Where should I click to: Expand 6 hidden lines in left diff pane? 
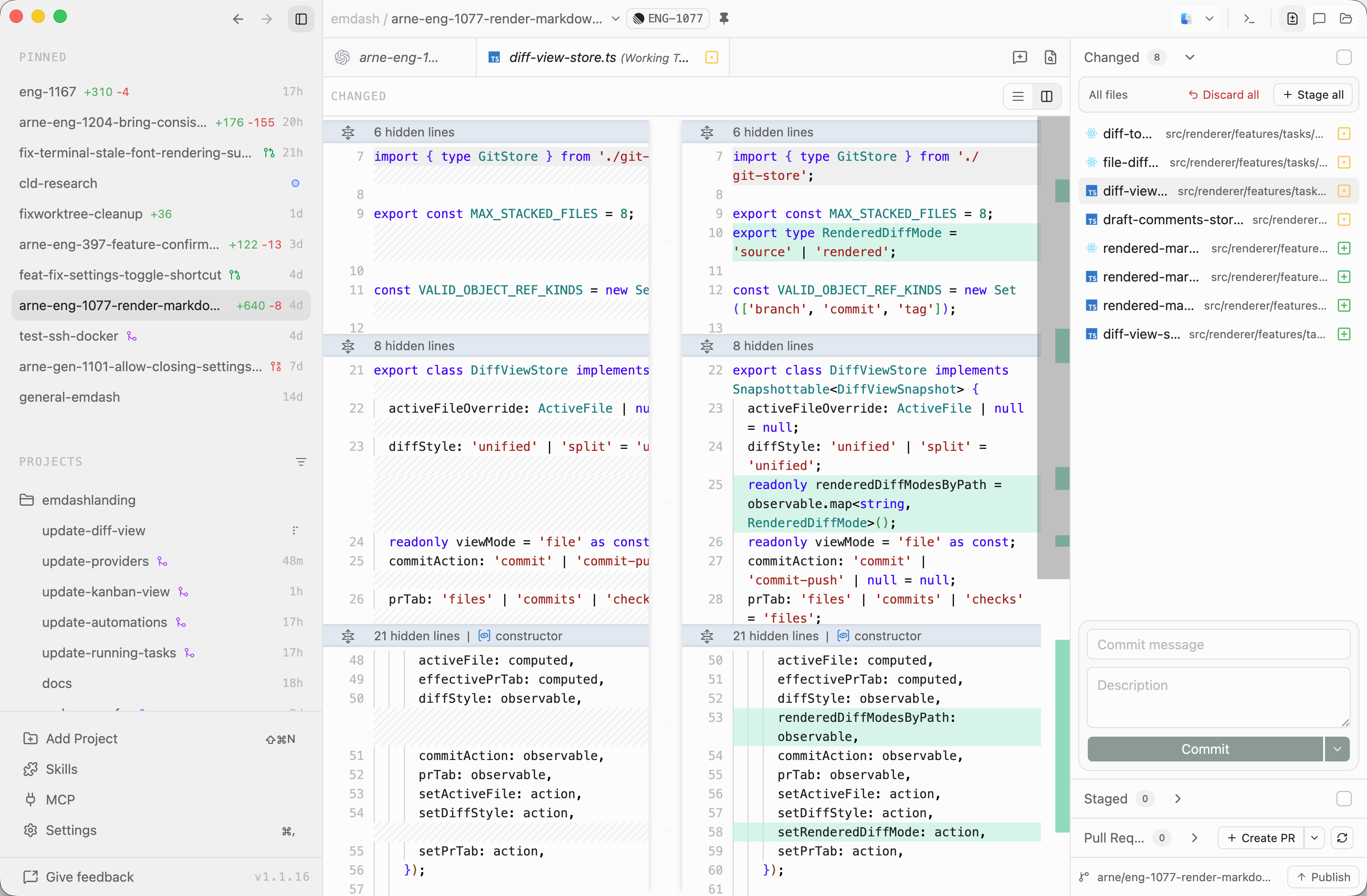click(x=348, y=133)
